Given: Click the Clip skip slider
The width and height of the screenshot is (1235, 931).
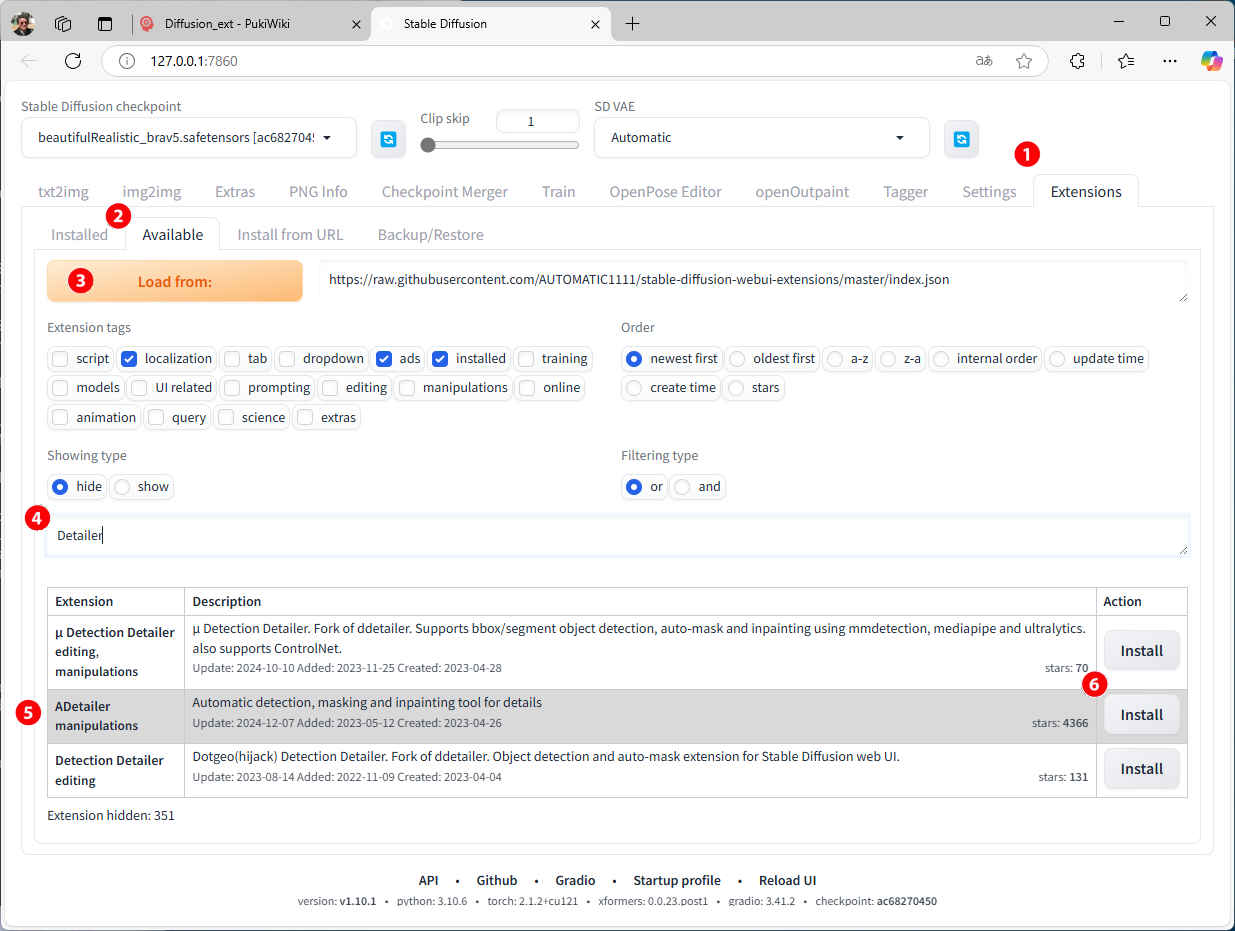Looking at the screenshot, I should (x=500, y=145).
